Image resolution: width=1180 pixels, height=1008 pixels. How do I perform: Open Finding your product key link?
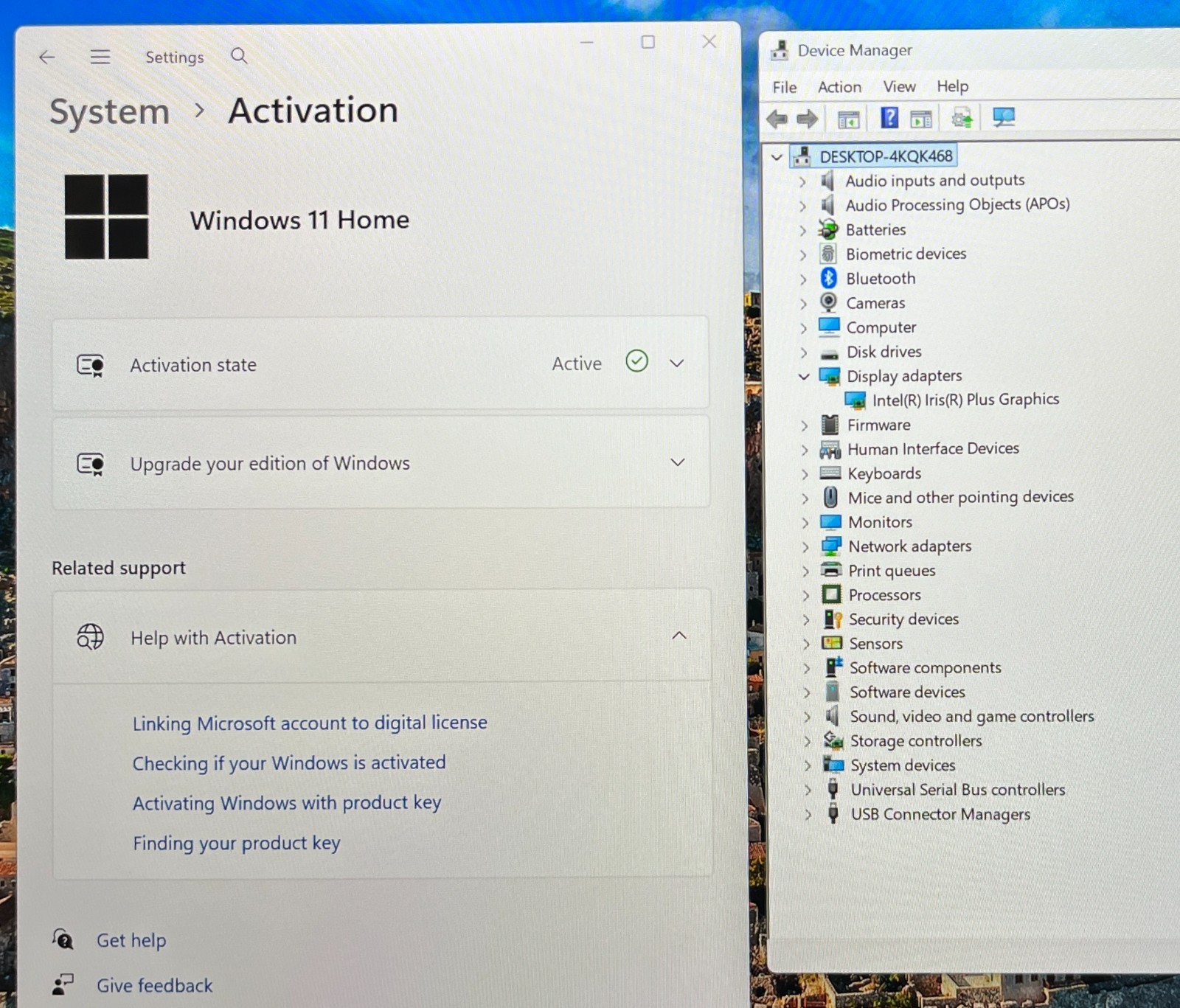point(237,843)
